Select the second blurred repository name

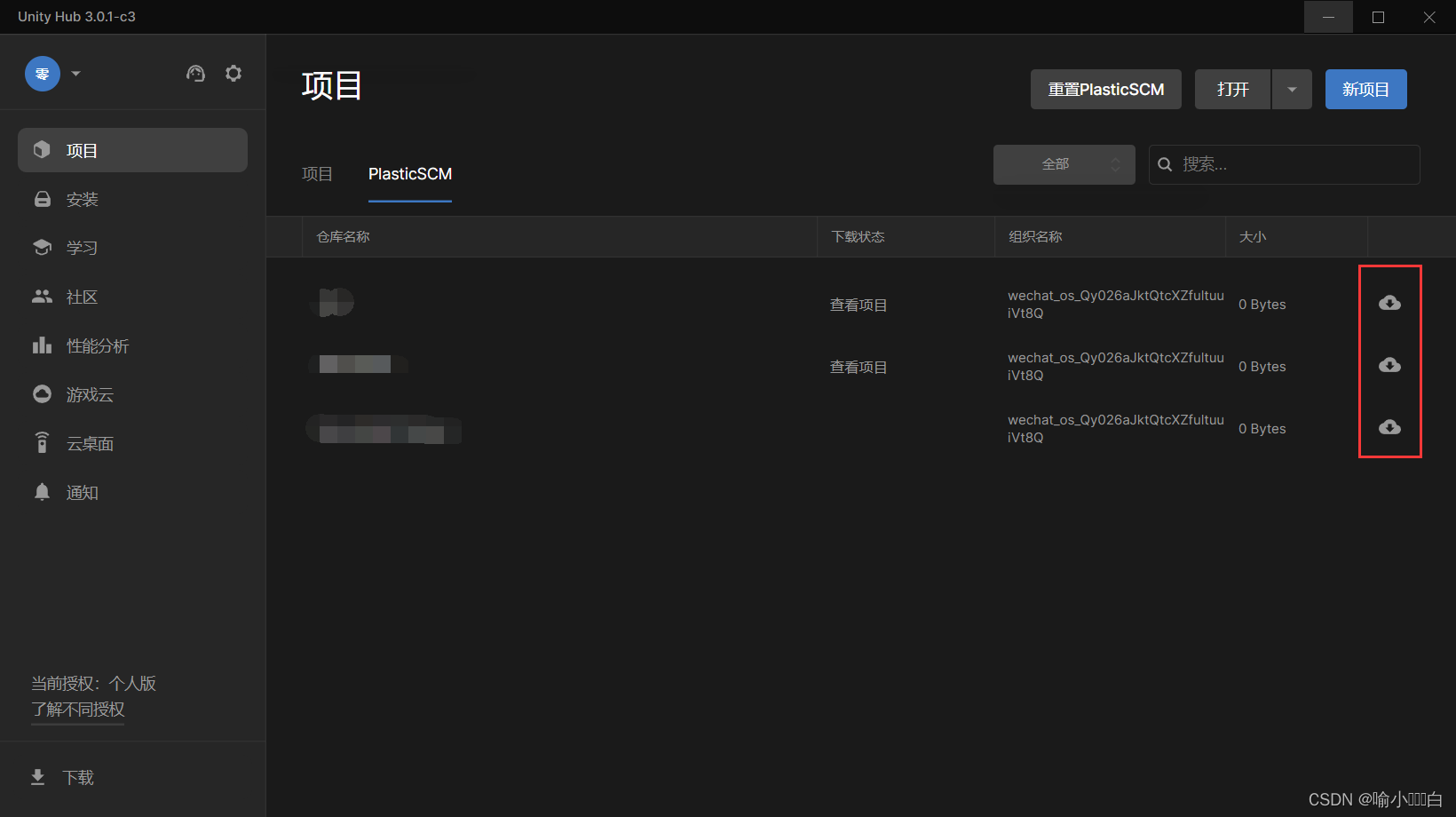[x=357, y=364]
